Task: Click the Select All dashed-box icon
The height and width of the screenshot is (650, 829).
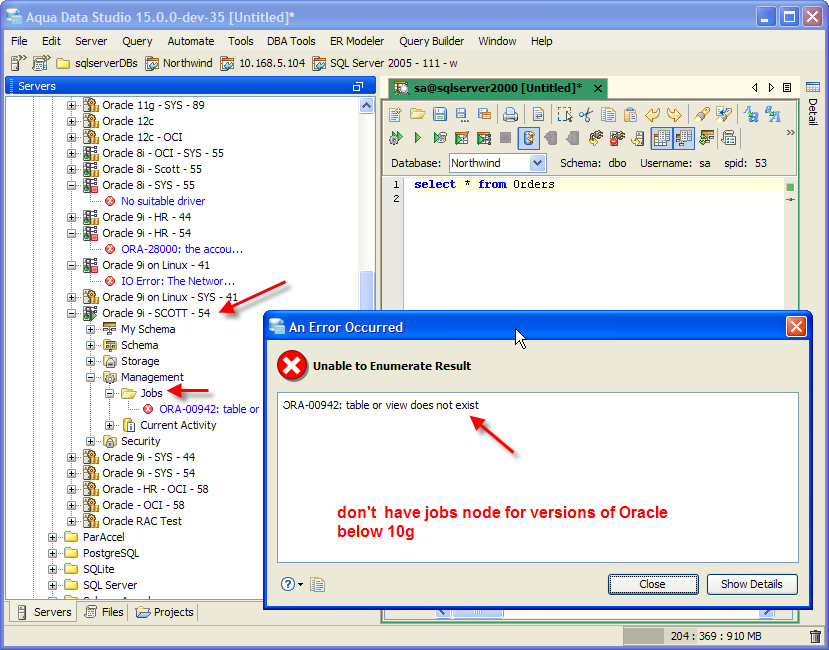Action: pyautogui.click(x=564, y=114)
